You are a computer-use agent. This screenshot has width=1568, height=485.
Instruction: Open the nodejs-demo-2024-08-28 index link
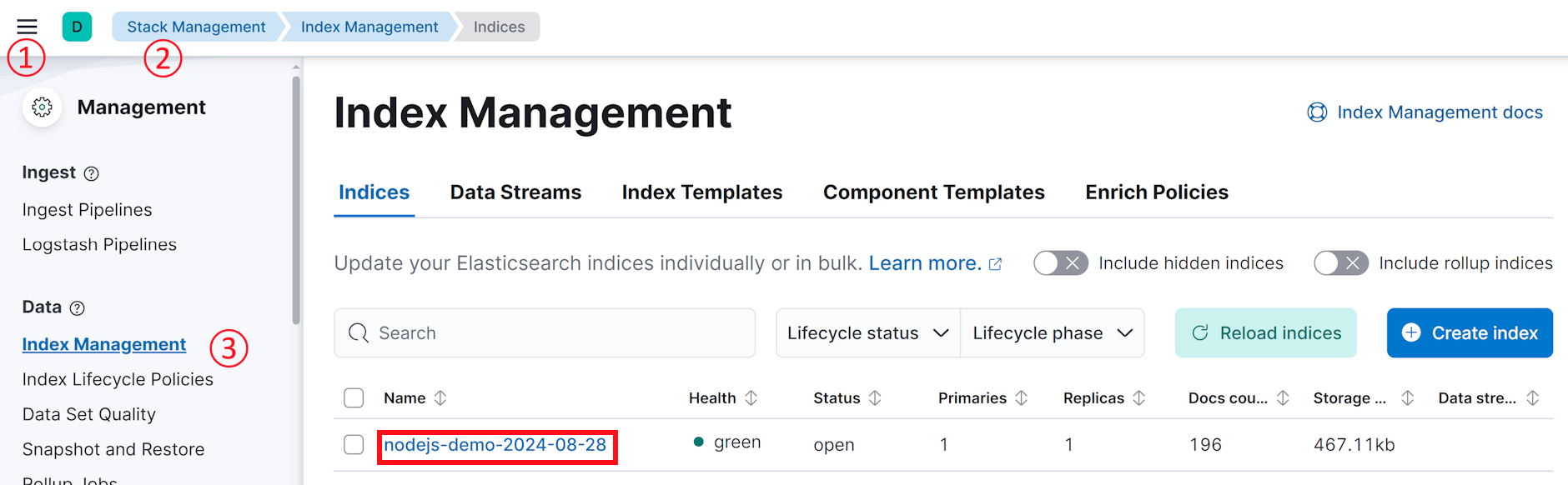point(495,445)
